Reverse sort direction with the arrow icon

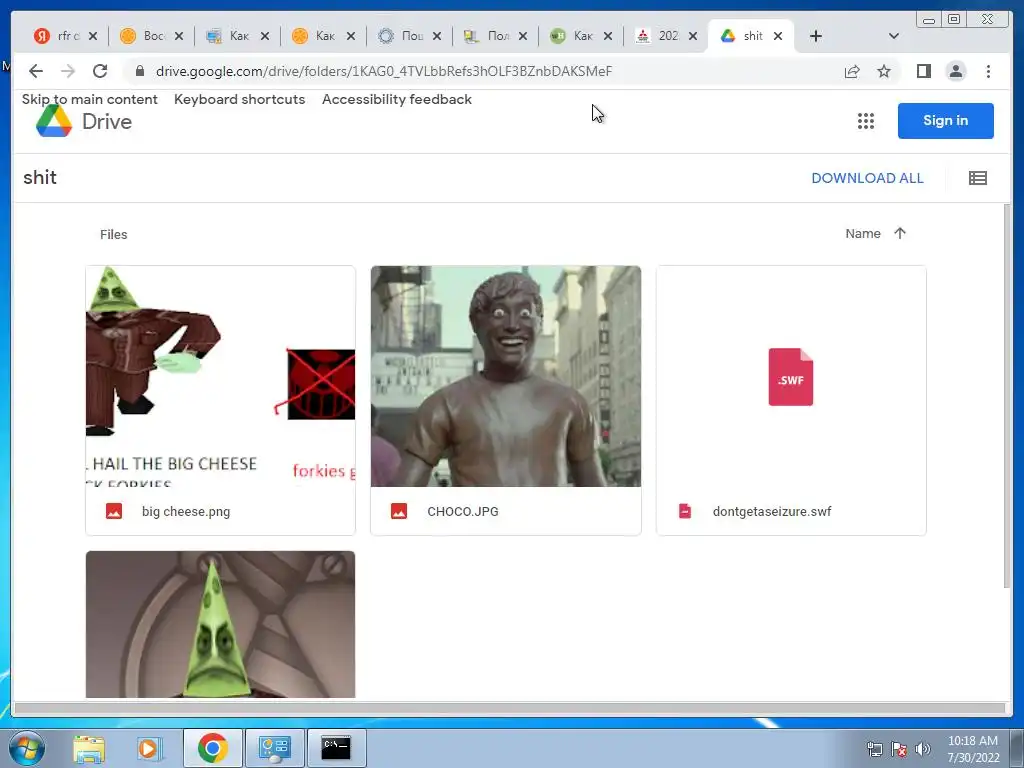pyautogui.click(x=900, y=233)
